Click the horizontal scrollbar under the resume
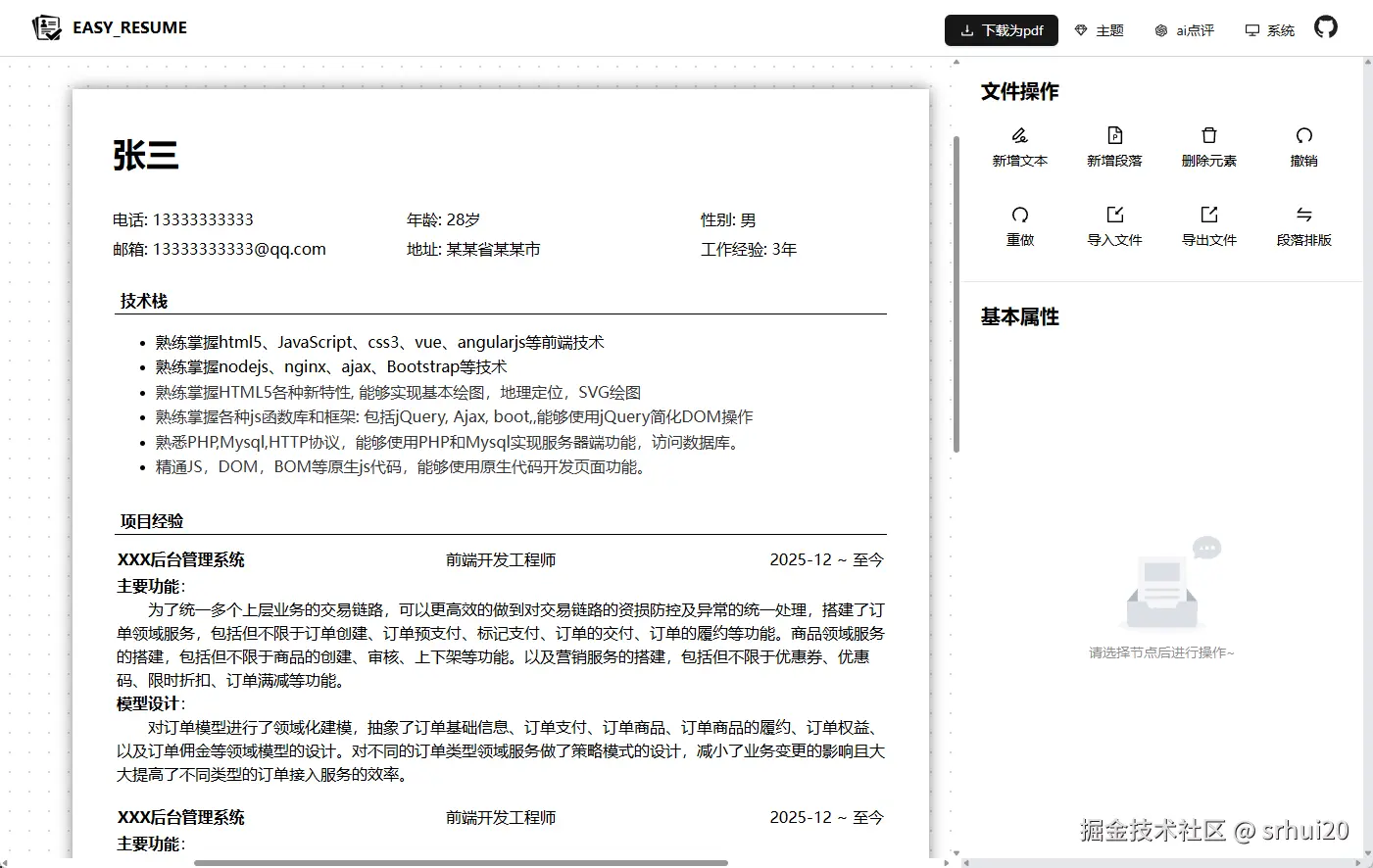This screenshot has width=1373, height=868. 461,863
